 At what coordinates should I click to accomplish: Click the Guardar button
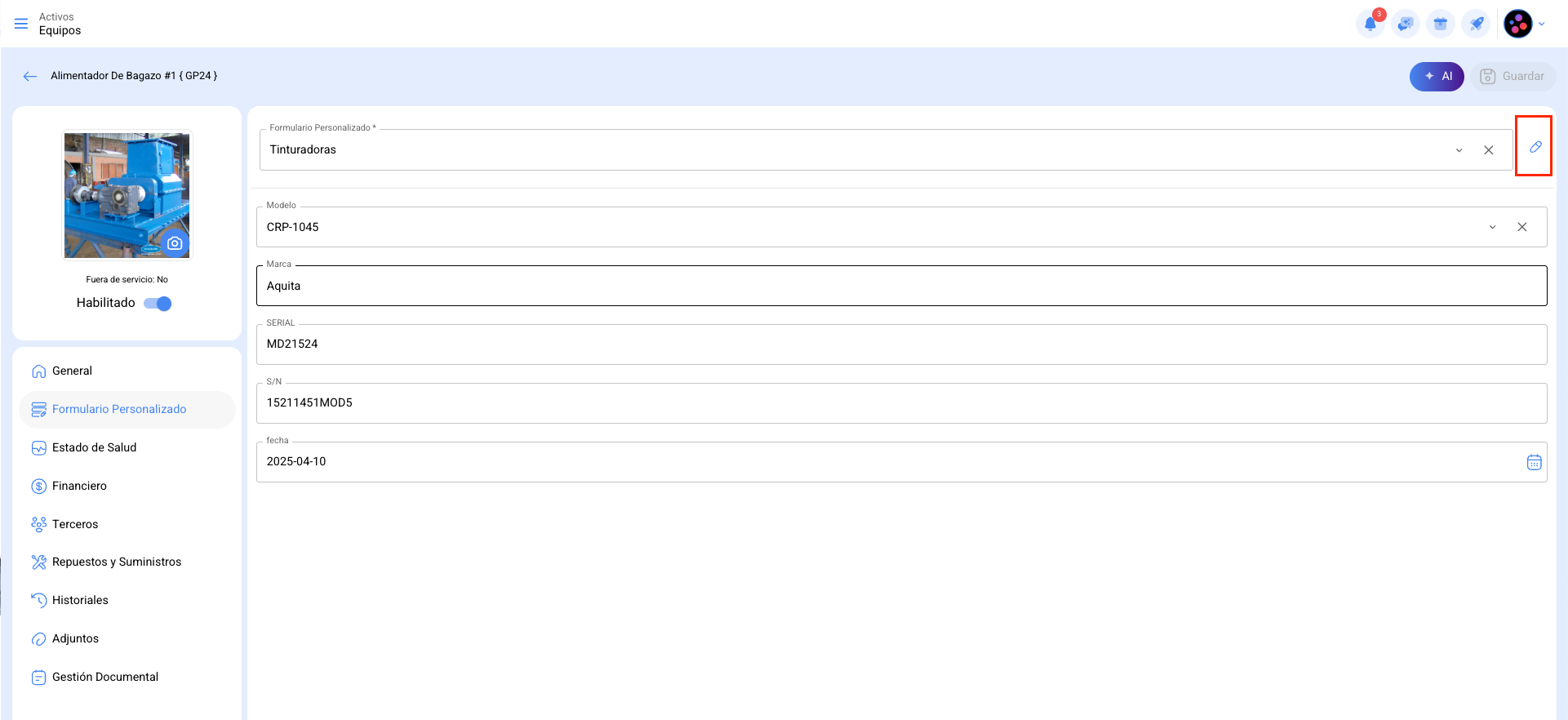tap(1512, 76)
